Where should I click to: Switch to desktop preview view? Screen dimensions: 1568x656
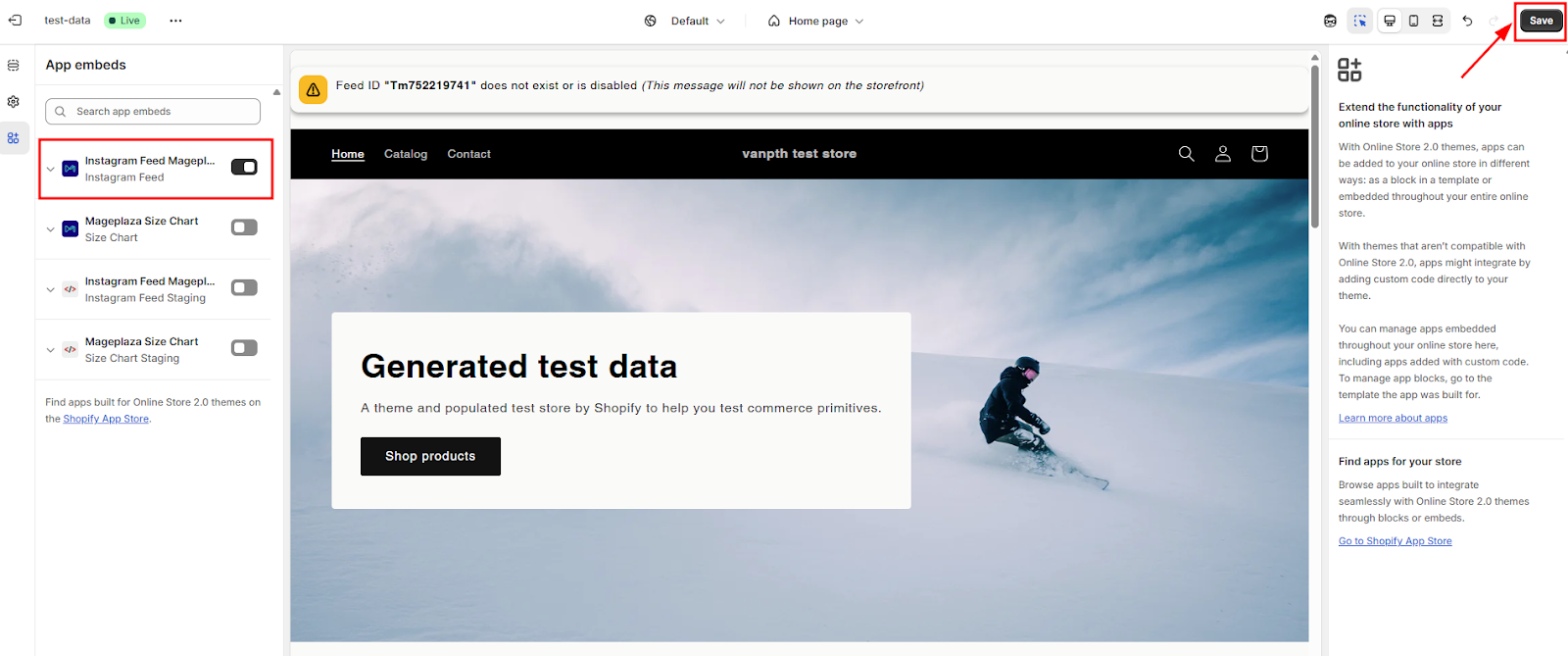click(x=1390, y=21)
